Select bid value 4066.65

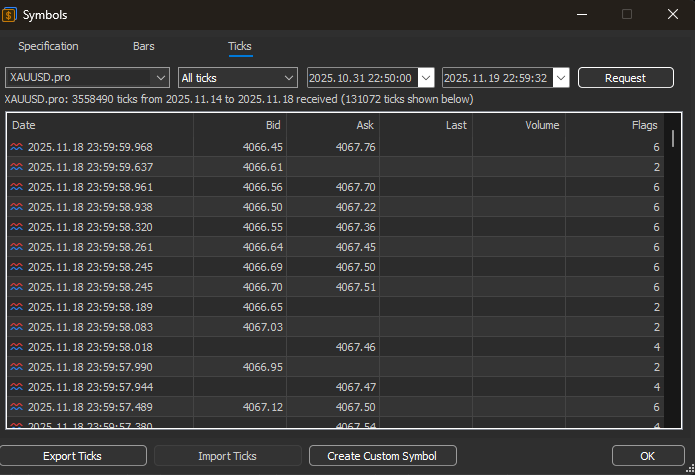(x=262, y=307)
